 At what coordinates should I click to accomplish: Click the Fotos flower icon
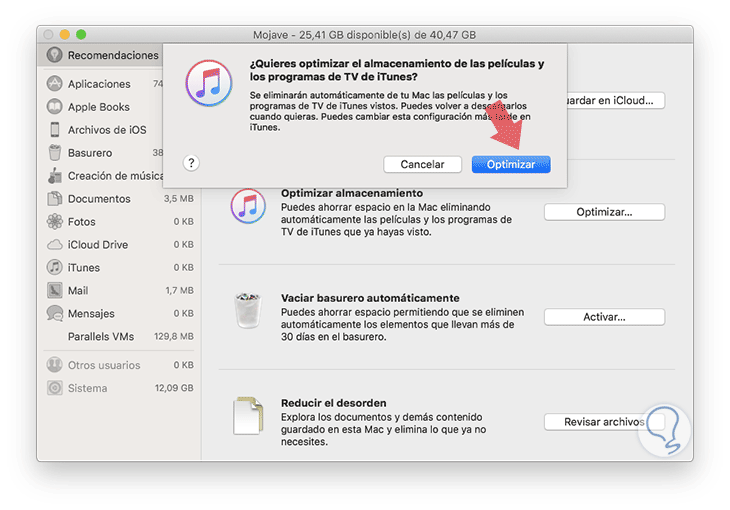click(54, 221)
